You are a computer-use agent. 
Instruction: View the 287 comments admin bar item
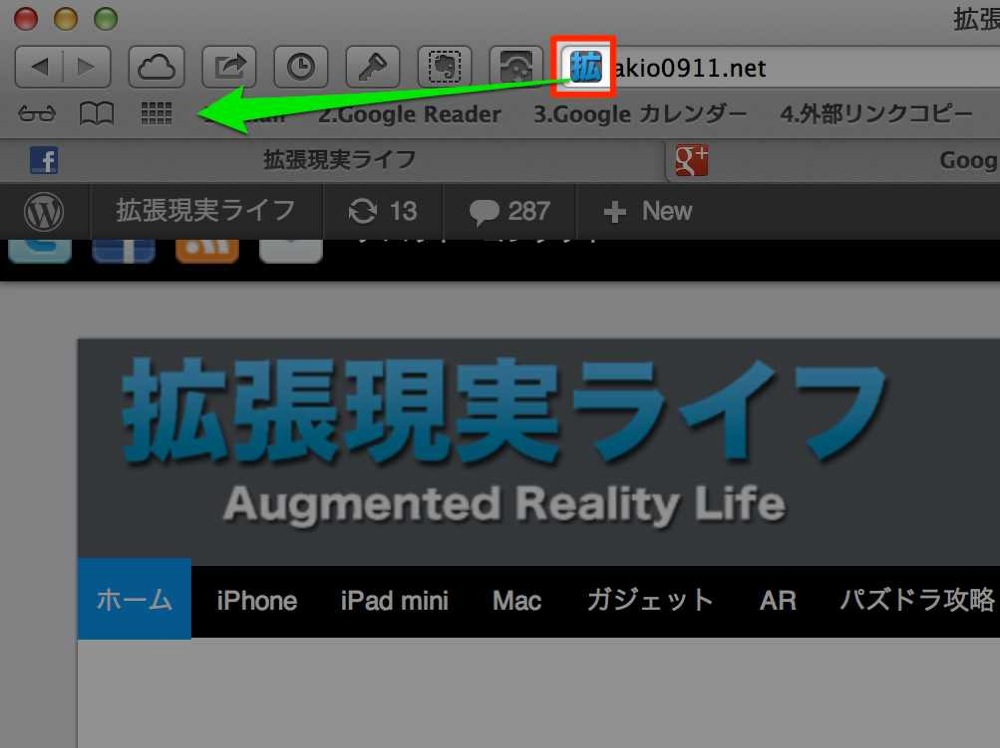(x=510, y=211)
